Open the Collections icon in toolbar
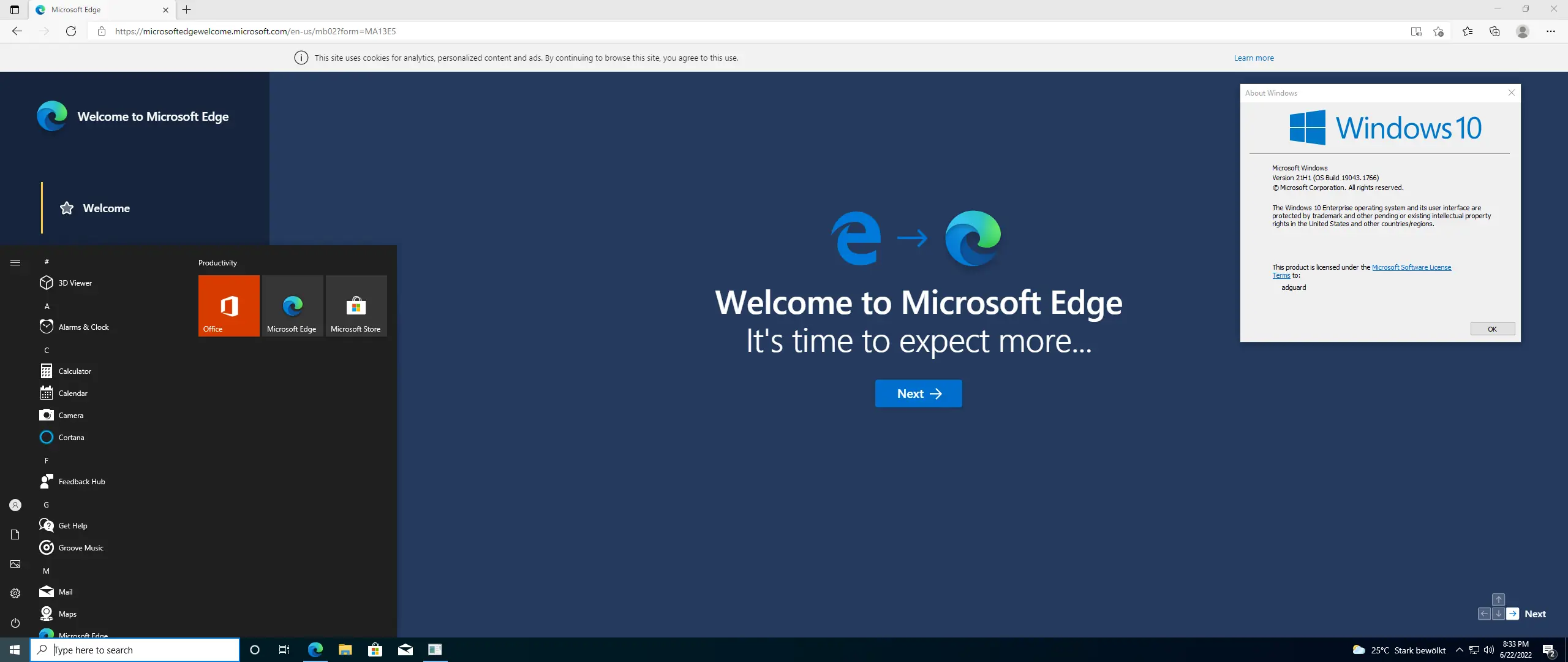Screen dimensions: 1568x662 (x=1494, y=31)
